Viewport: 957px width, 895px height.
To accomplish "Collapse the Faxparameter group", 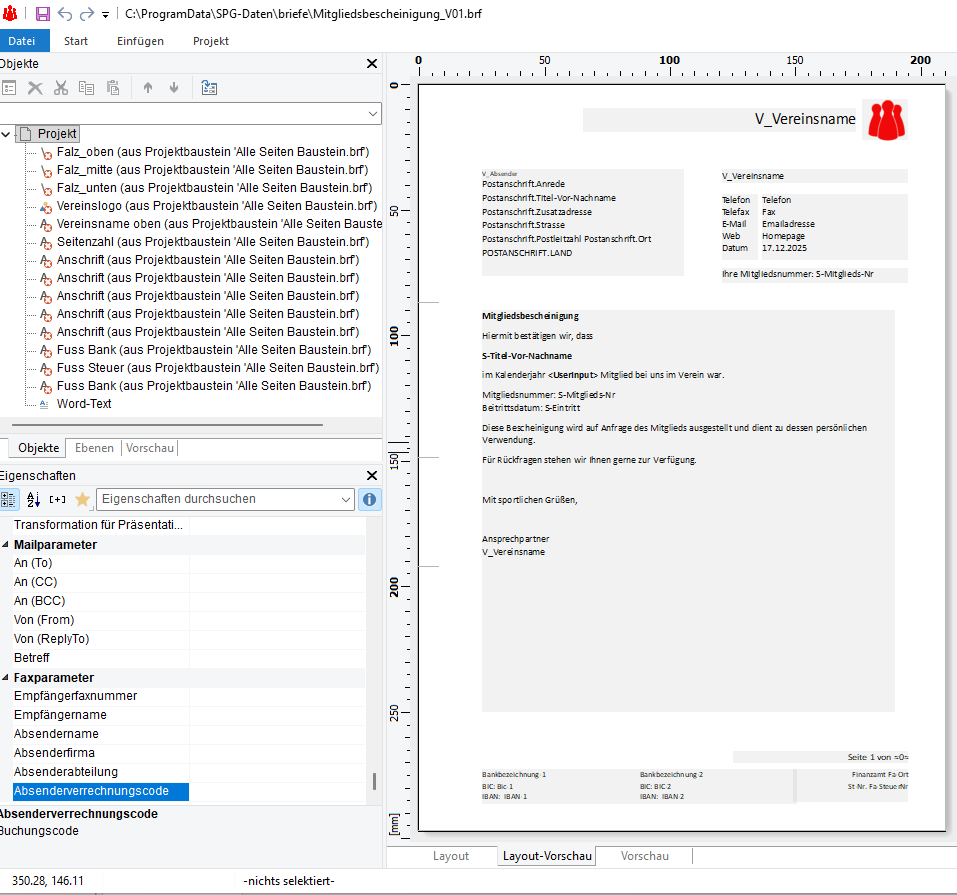I will 6,677.
